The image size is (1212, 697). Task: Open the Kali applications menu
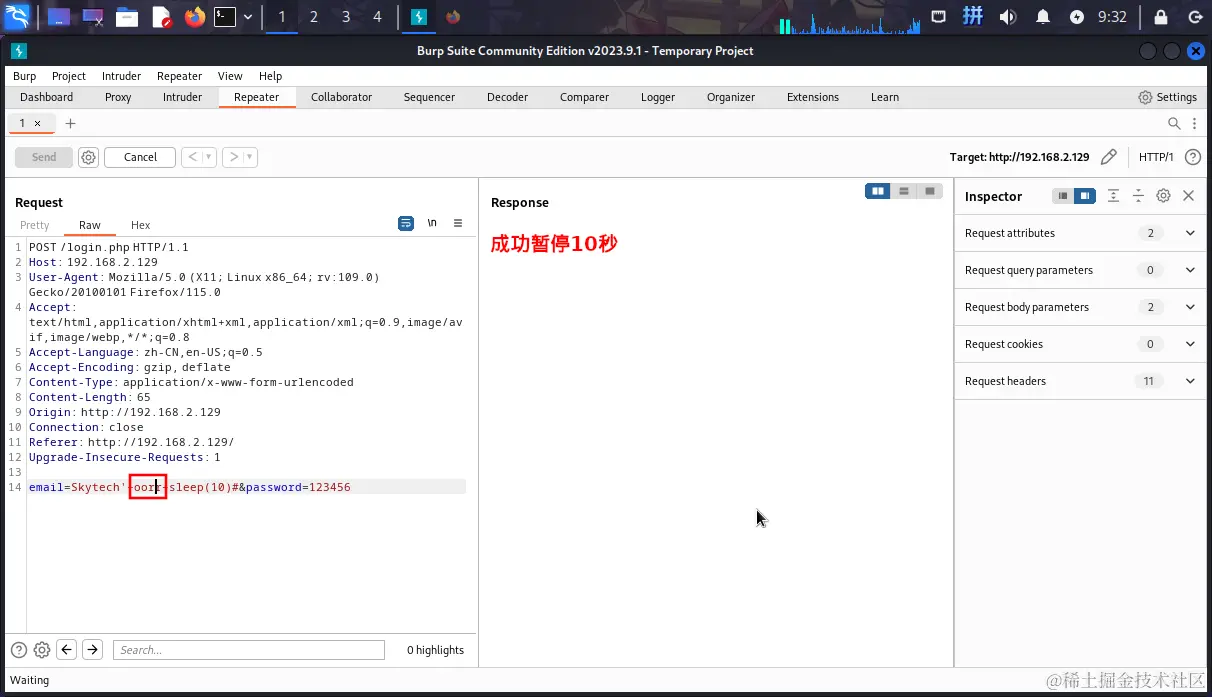(x=17, y=16)
